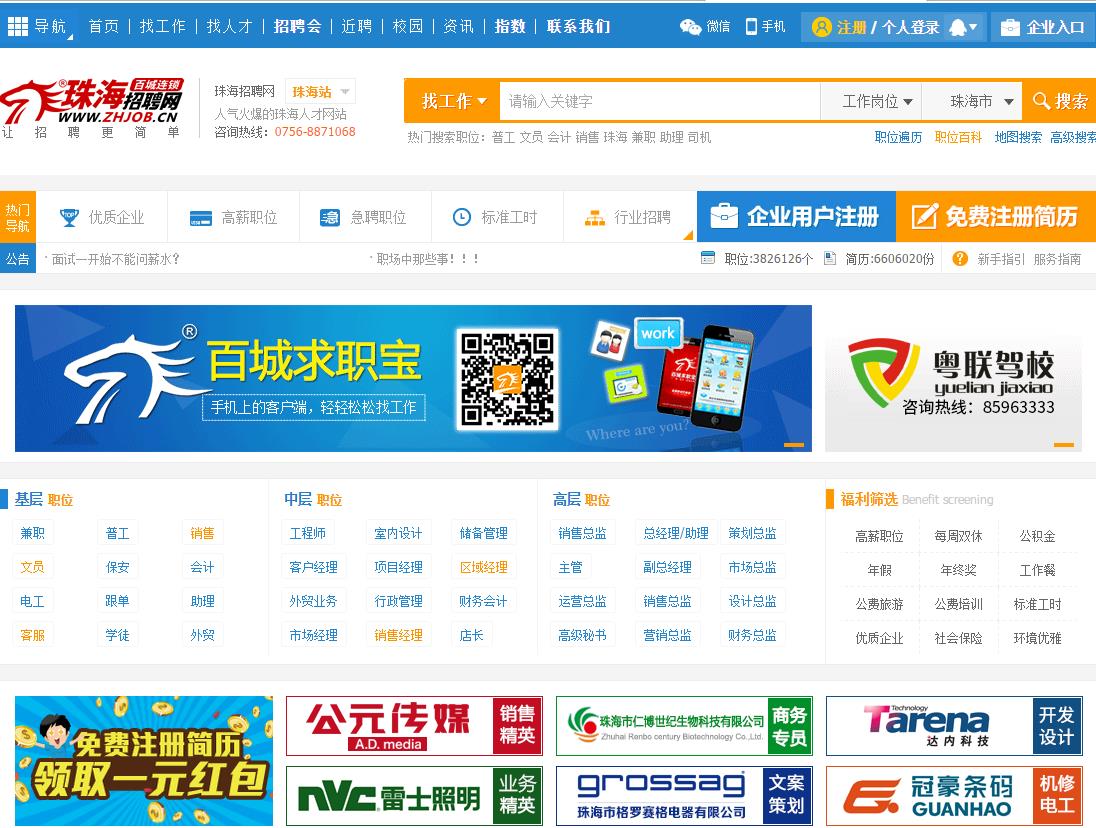Click the 粤联驾校 advertisement
1096x828 pixels.
(x=953, y=378)
